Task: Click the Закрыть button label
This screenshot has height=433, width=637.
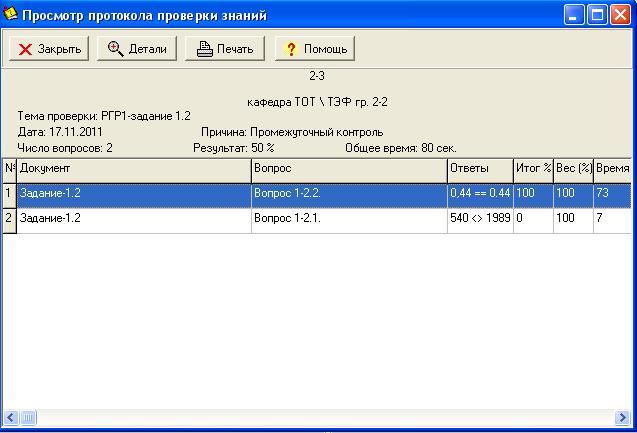Action: [59, 49]
